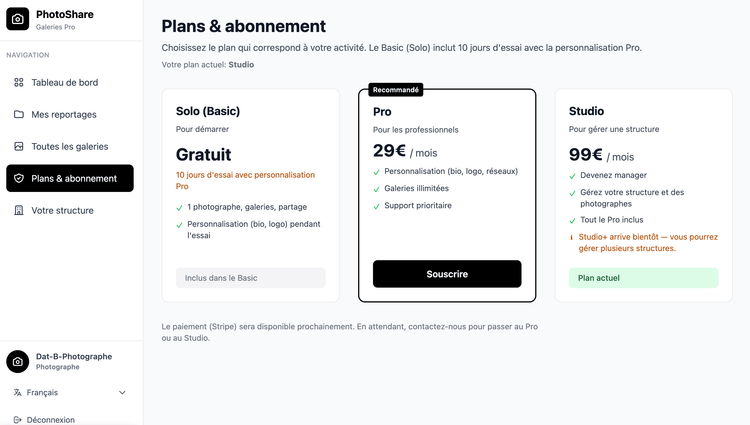Expand the Français language chevron

click(122, 393)
